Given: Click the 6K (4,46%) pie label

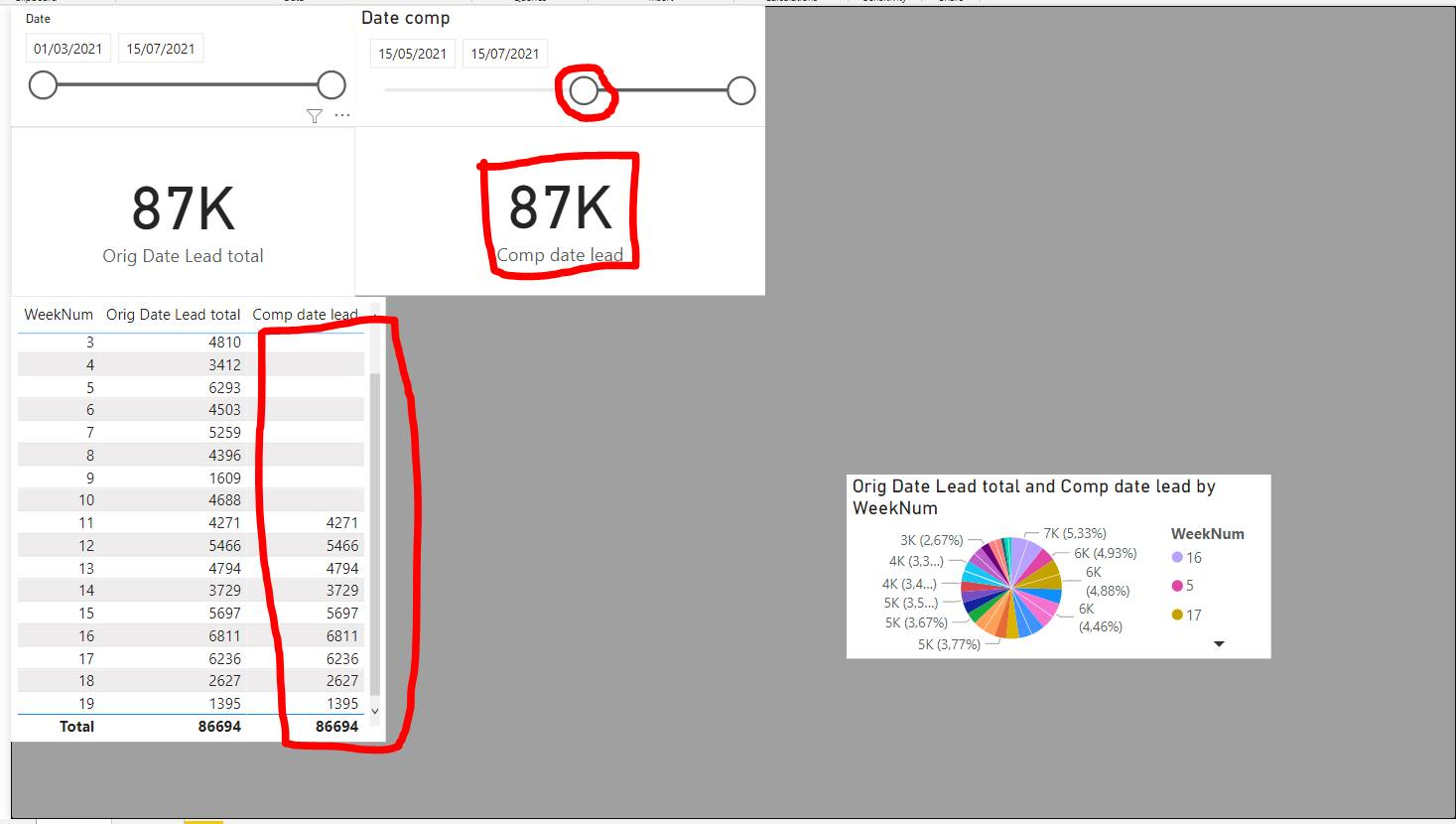Looking at the screenshot, I should [1101, 618].
